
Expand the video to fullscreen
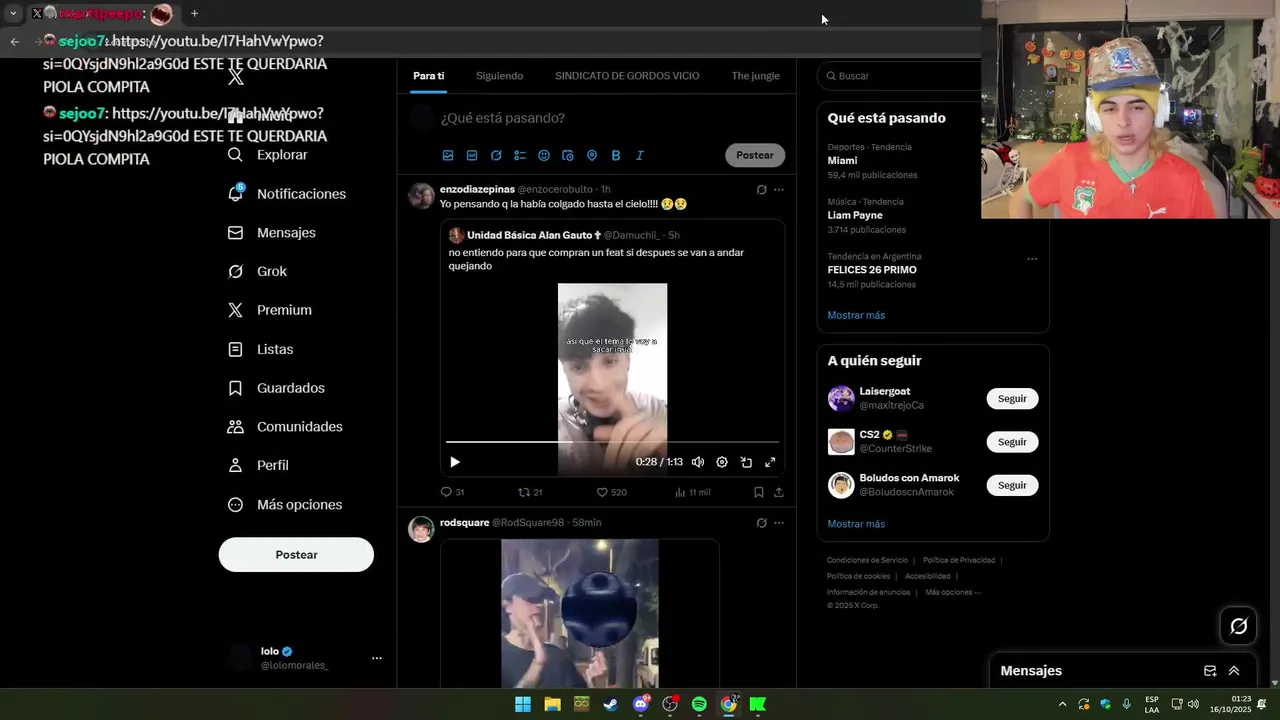pos(770,462)
